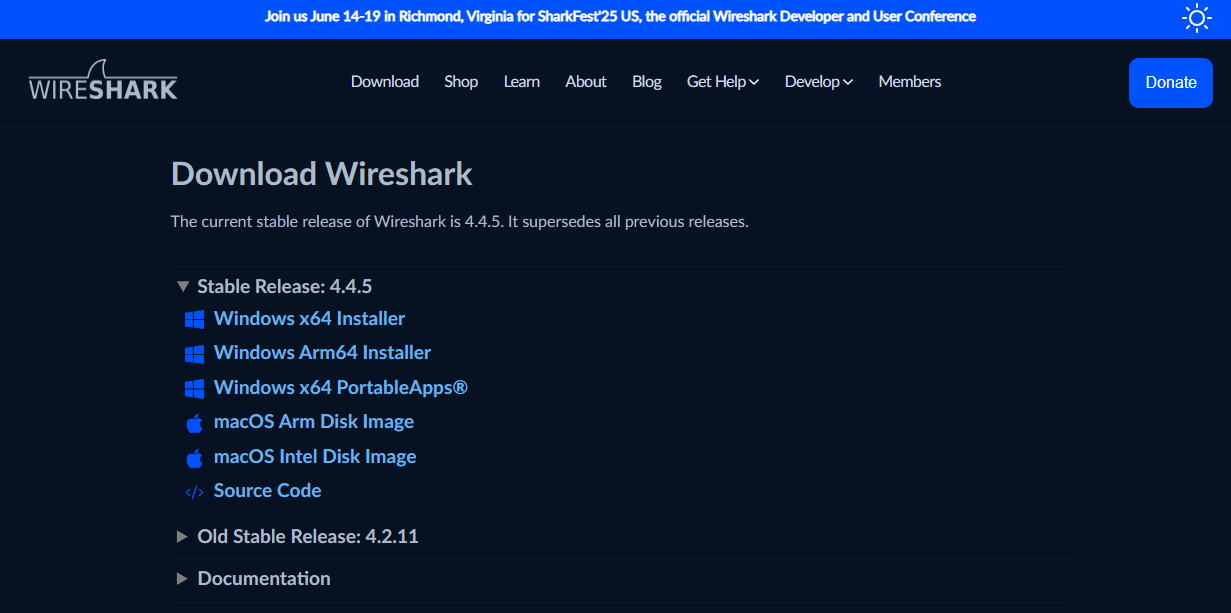Click the Wireshark shark fin logo
This screenshot has height=613, width=1231.
pos(103,80)
